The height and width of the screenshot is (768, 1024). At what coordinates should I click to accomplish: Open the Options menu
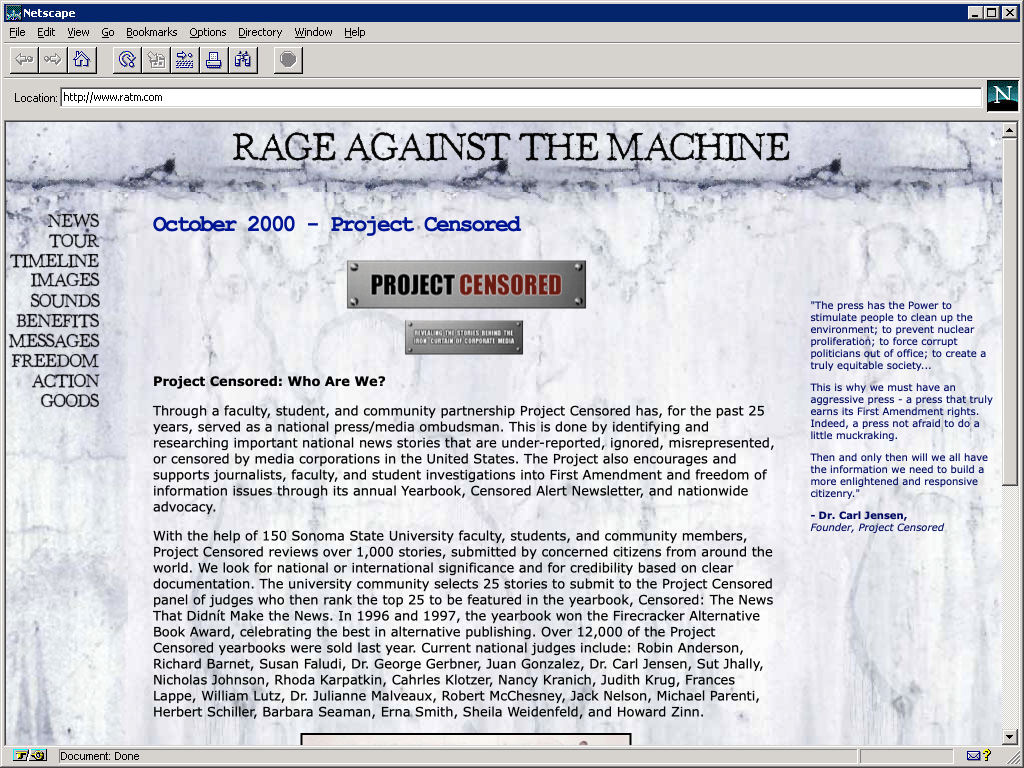tap(208, 32)
